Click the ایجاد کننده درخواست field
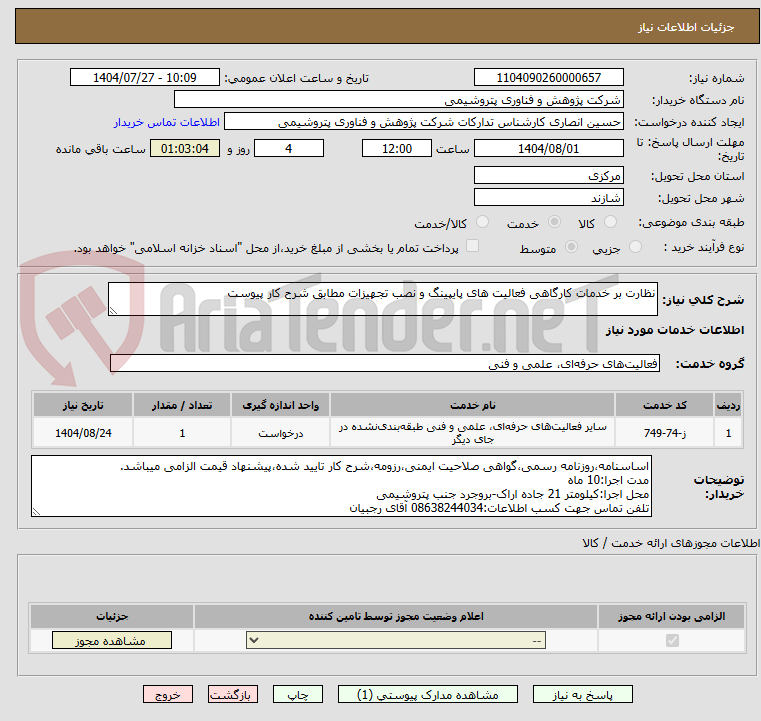Viewport: 761px width, 721px height. [424, 122]
